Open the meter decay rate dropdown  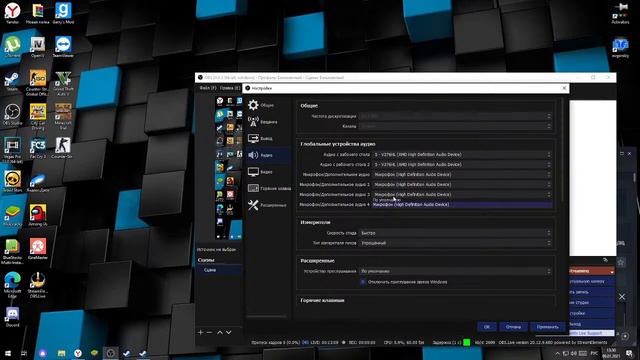coord(455,233)
